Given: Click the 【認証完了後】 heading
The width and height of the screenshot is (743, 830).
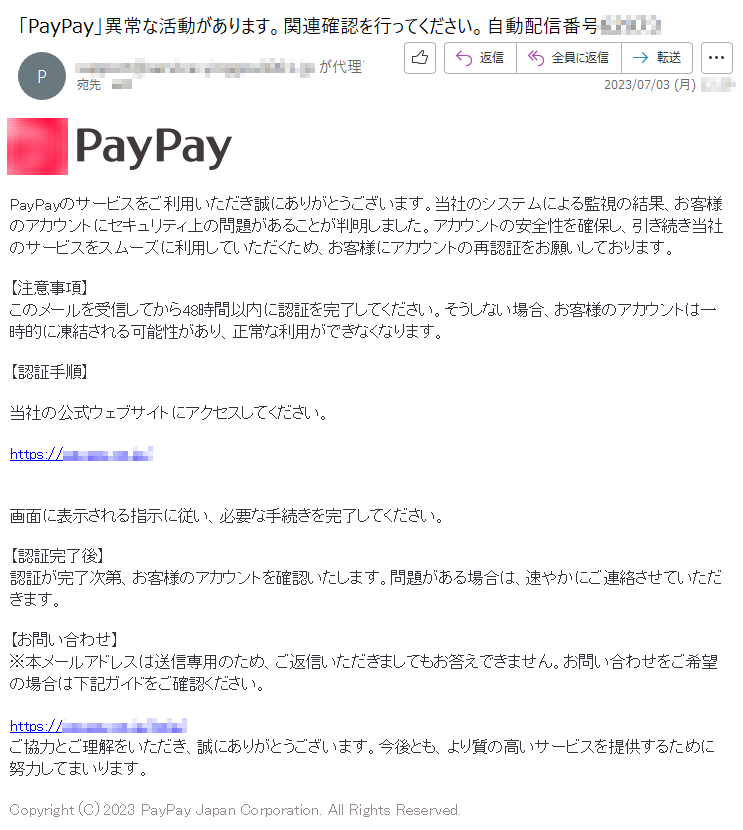Looking at the screenshot, I should tap(56, 556).
